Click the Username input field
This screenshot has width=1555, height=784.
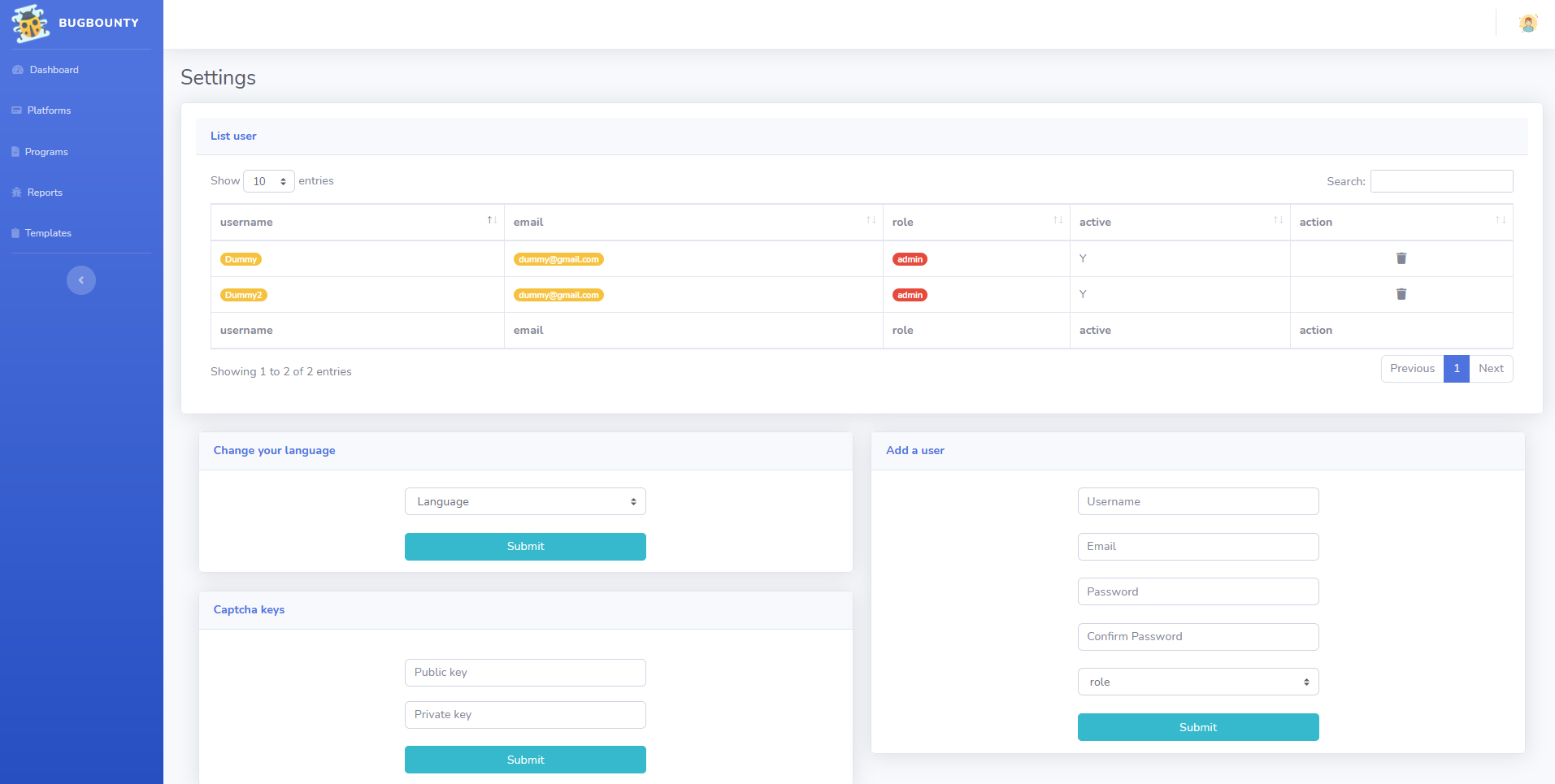(1198, 501)
